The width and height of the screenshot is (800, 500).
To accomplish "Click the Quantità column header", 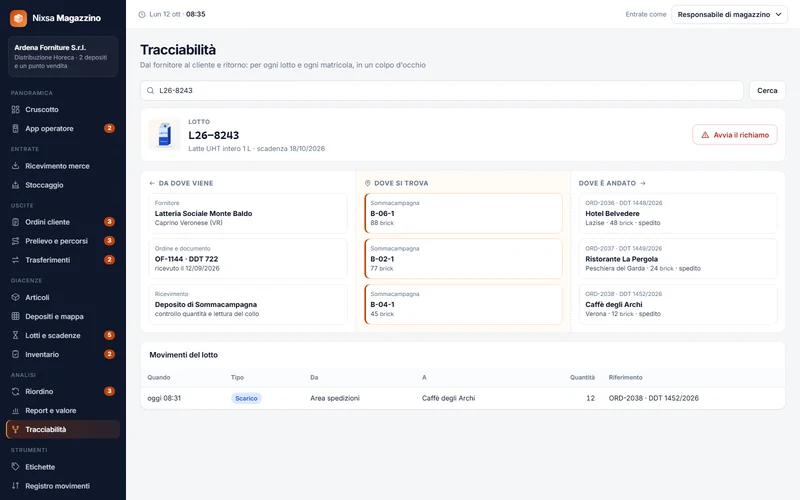I will pyautogui.click(x=582, y=378).
